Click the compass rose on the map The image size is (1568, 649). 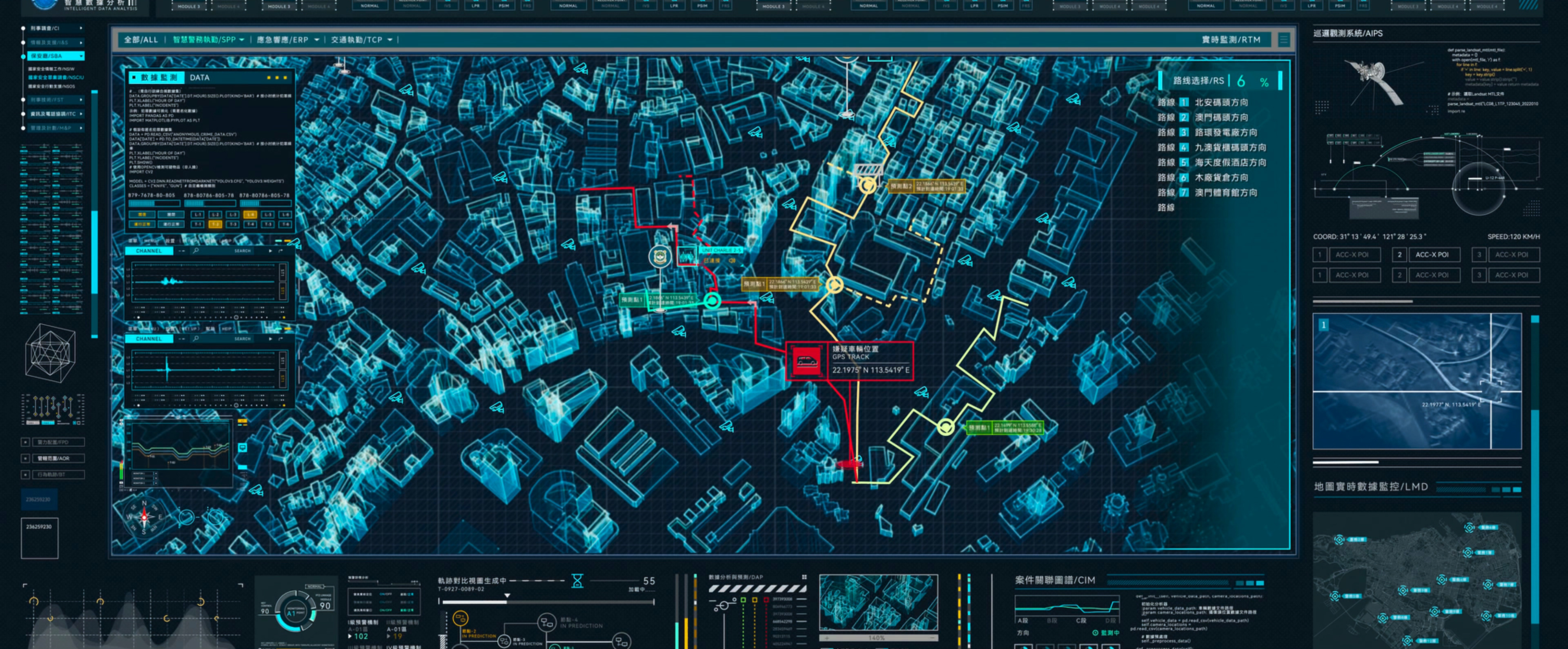[x=144, y=518]
